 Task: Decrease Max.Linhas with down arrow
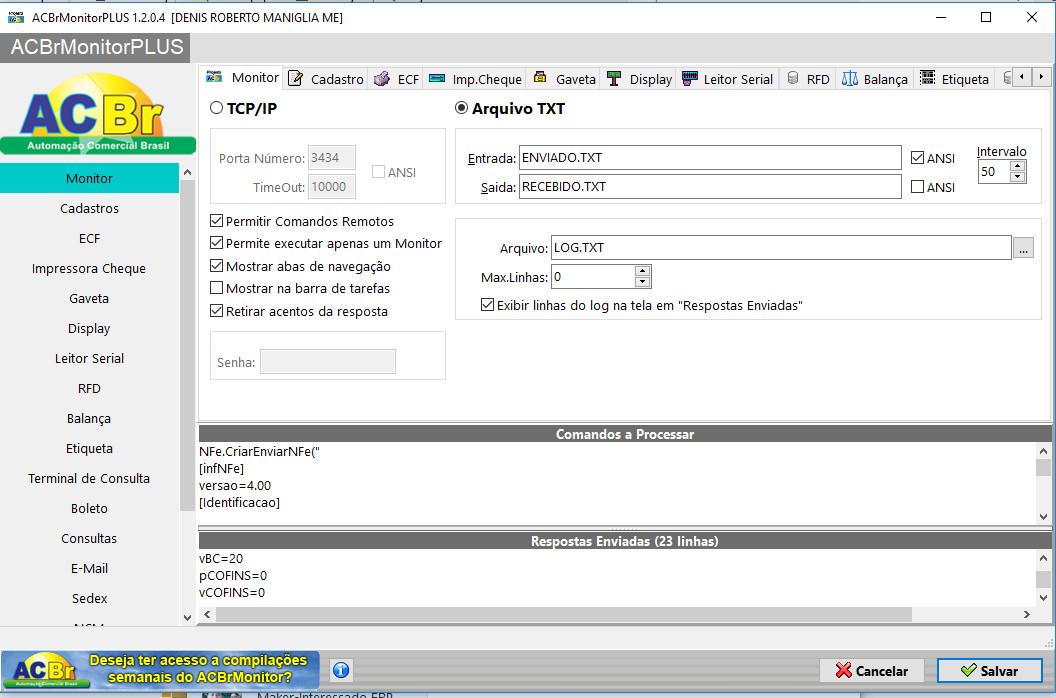click(x=642, y=282)
